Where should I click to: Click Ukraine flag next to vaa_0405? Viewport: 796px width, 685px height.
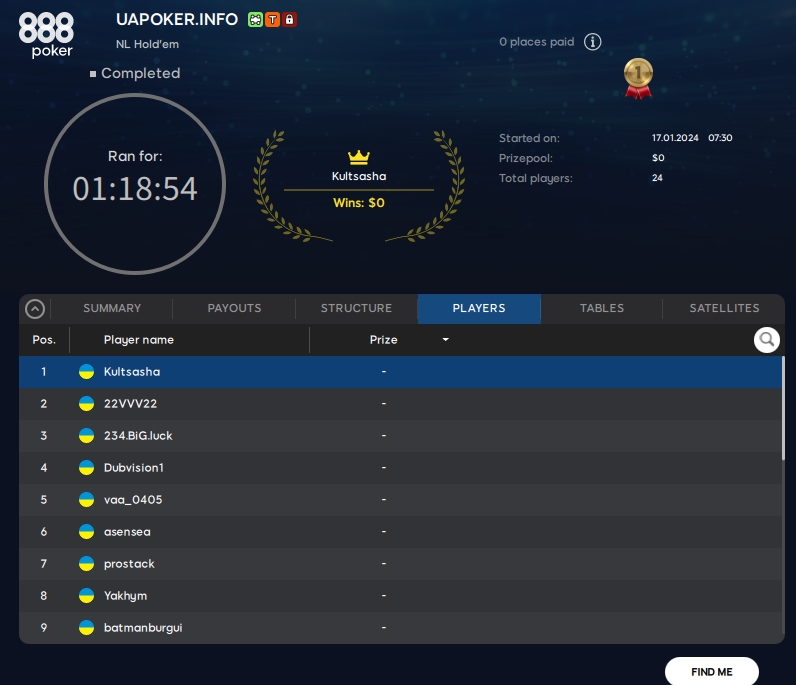pyautogui.click(x=86, y=500)
